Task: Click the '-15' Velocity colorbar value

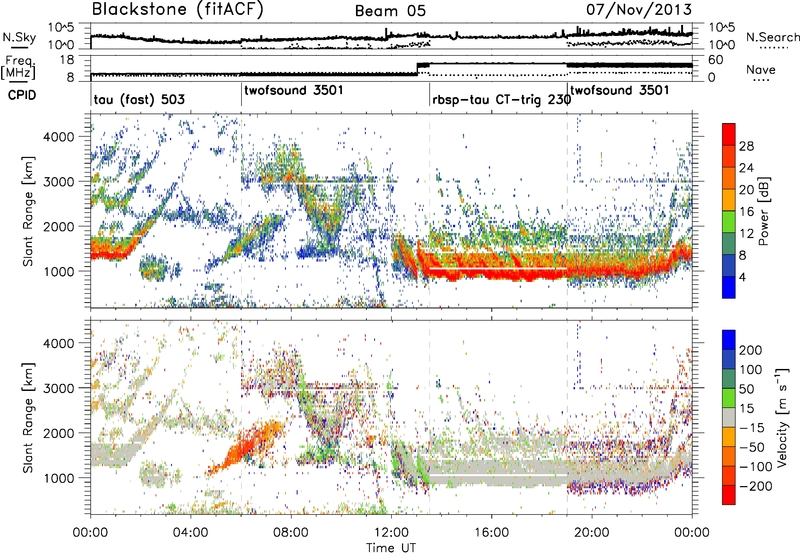Action: [752, 427]
